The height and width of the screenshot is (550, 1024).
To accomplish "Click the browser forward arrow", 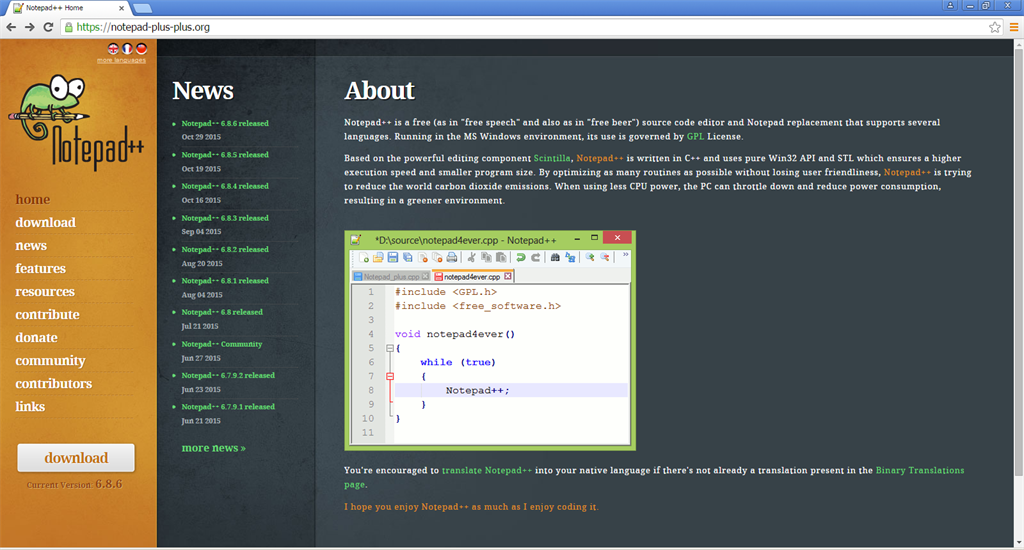I will [x=29, y=27].
